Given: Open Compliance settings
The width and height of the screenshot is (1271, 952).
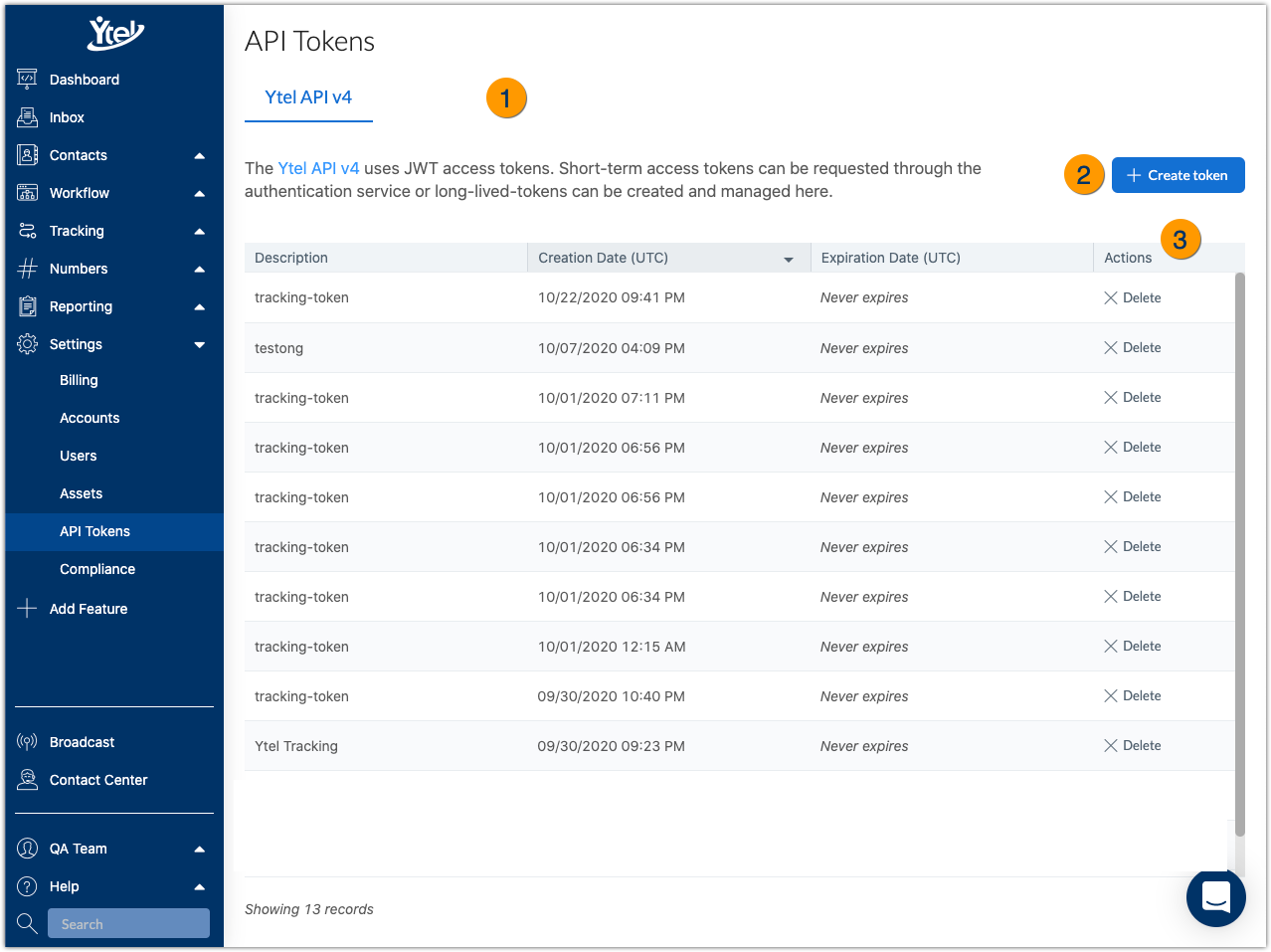Looking at the screenshot, I should pos(97,569).
